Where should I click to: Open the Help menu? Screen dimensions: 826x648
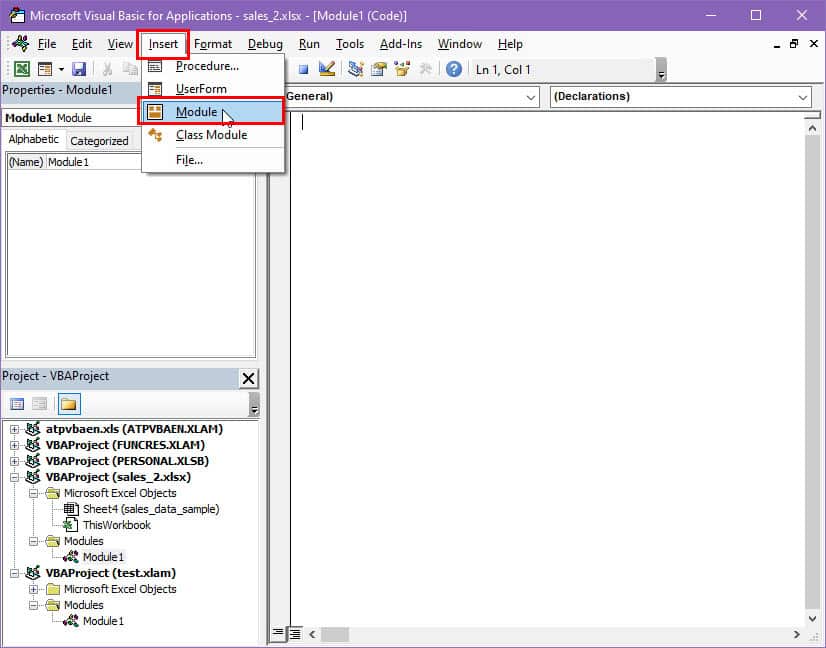click(510, 44)
